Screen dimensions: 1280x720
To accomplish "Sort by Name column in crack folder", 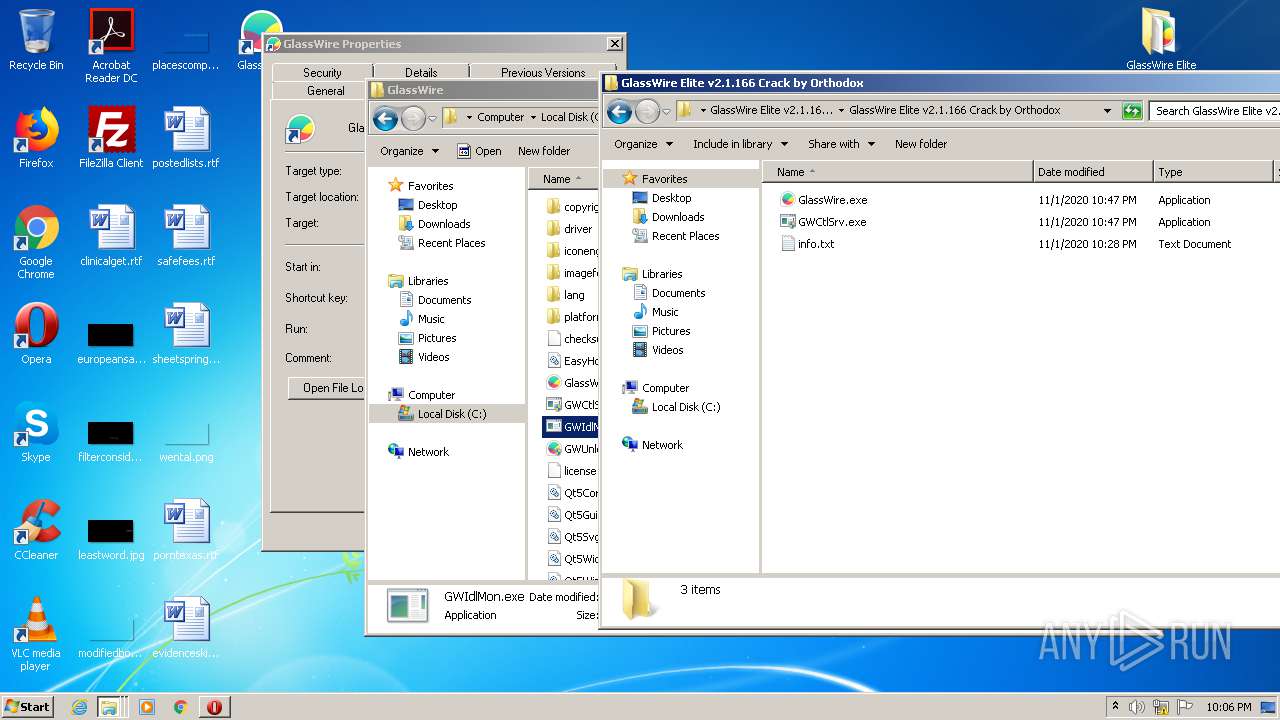I will (x=897, y=172).
